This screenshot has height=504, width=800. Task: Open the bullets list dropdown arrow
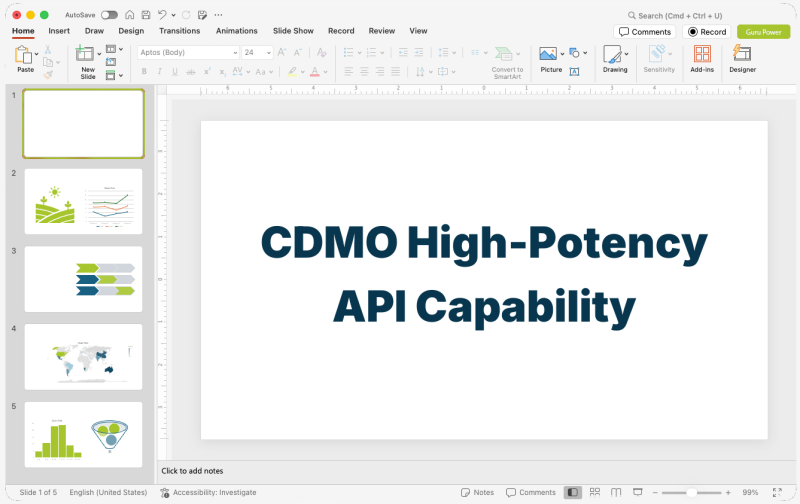point(359,53)
